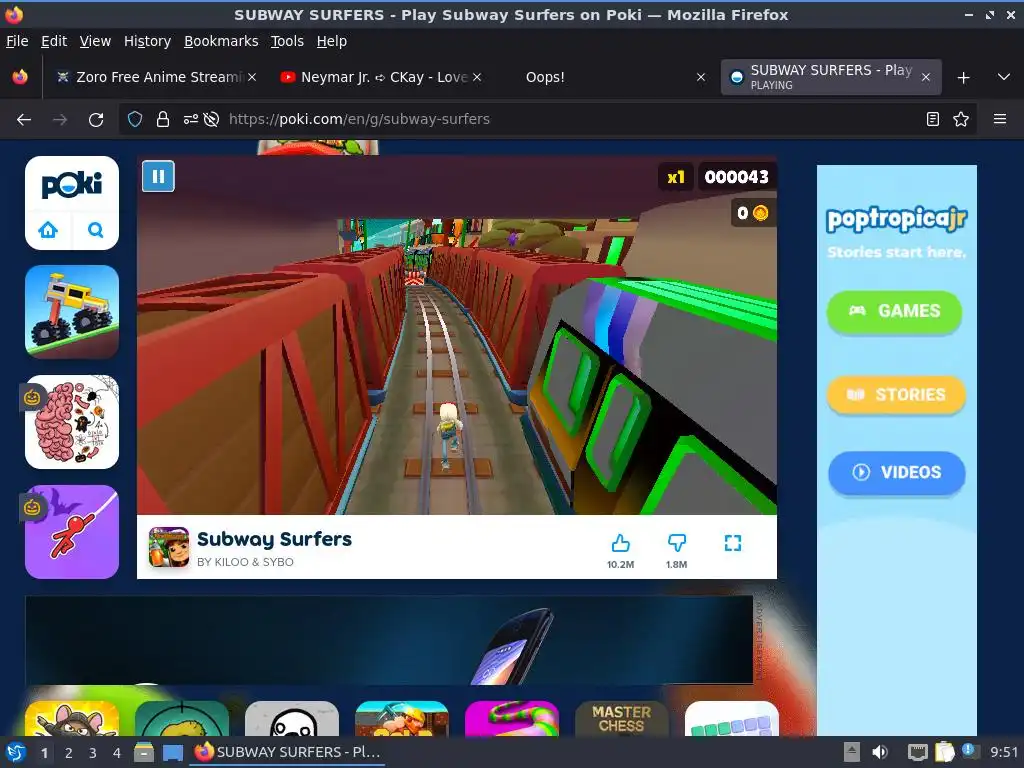Open the file manager taskbar icon
Viewport: 1024px width, 768px height.
144,753
